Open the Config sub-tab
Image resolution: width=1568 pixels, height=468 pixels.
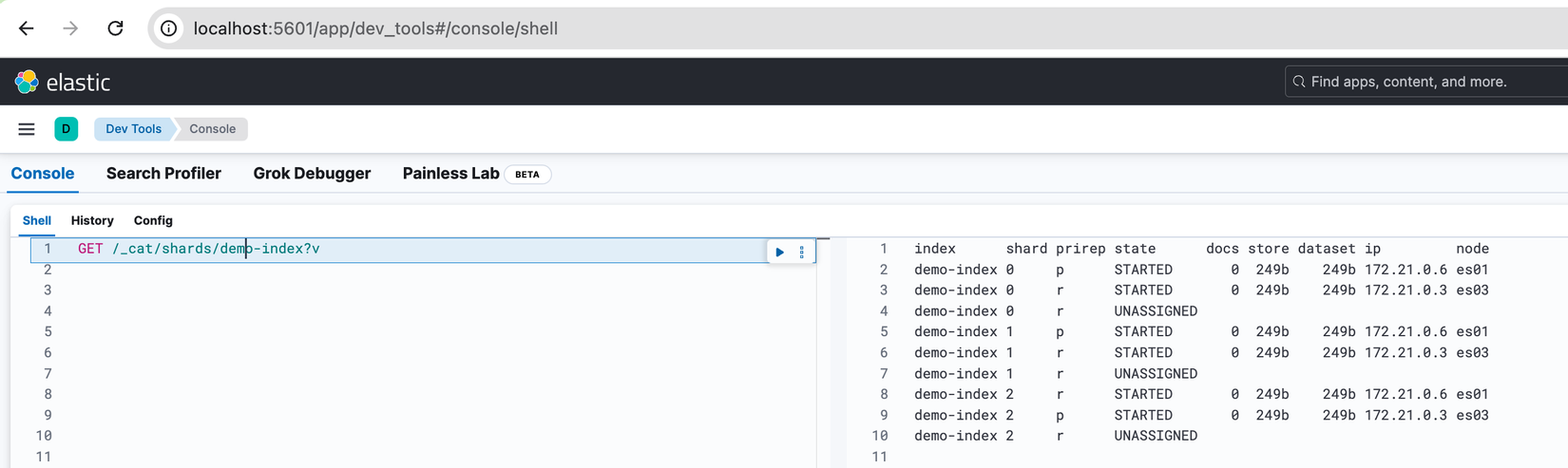point(153,220)
